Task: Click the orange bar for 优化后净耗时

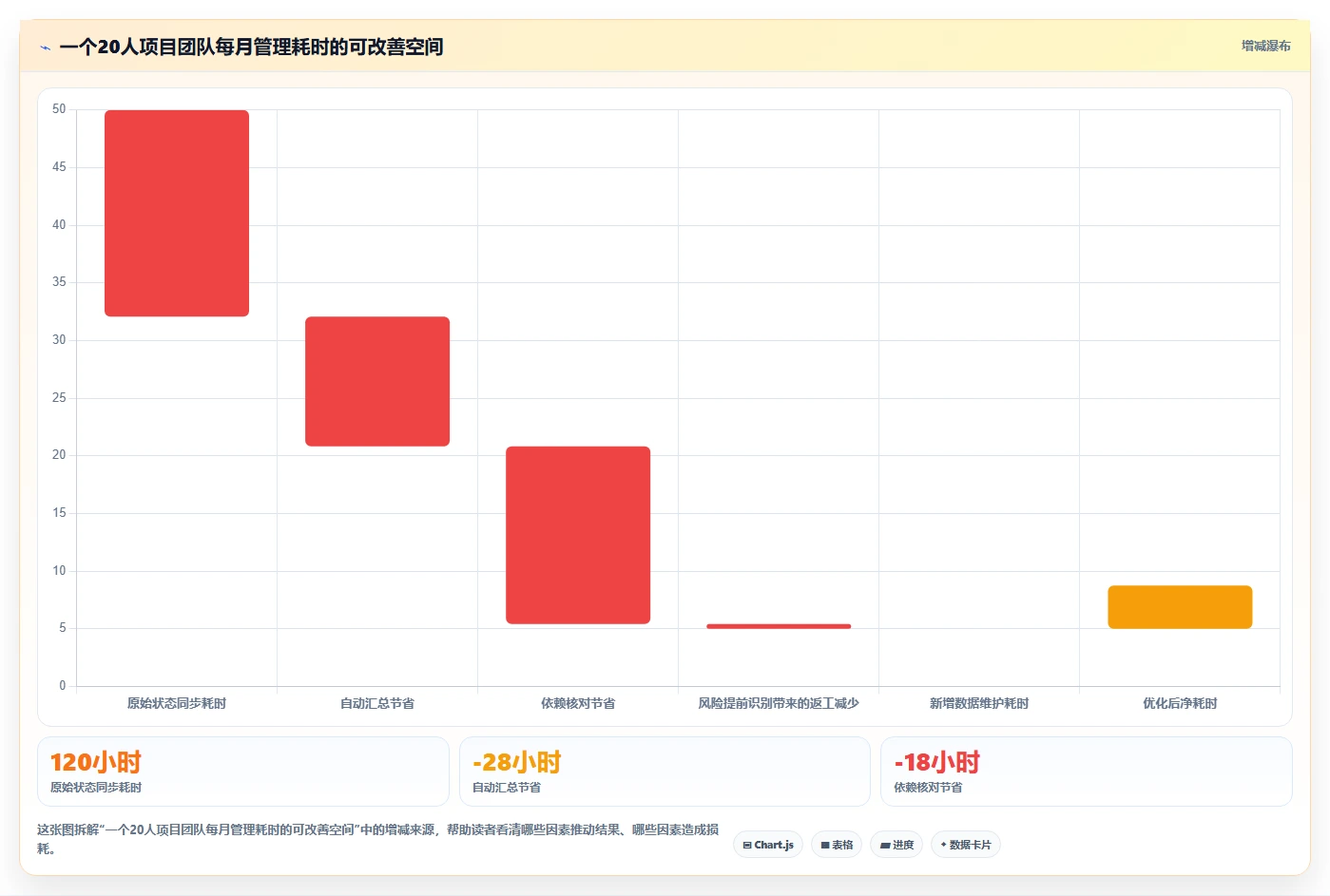Action: pyautogui.click(x=1180, y=607)
